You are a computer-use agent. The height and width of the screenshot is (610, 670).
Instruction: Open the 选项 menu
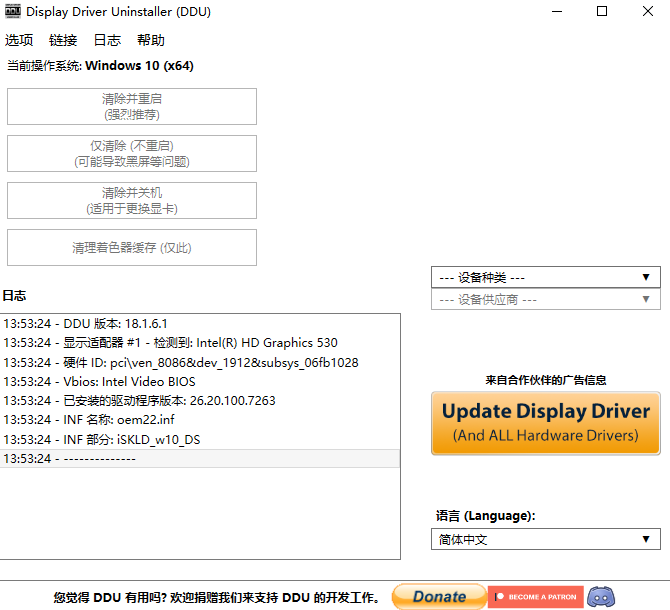pos(19,40)
